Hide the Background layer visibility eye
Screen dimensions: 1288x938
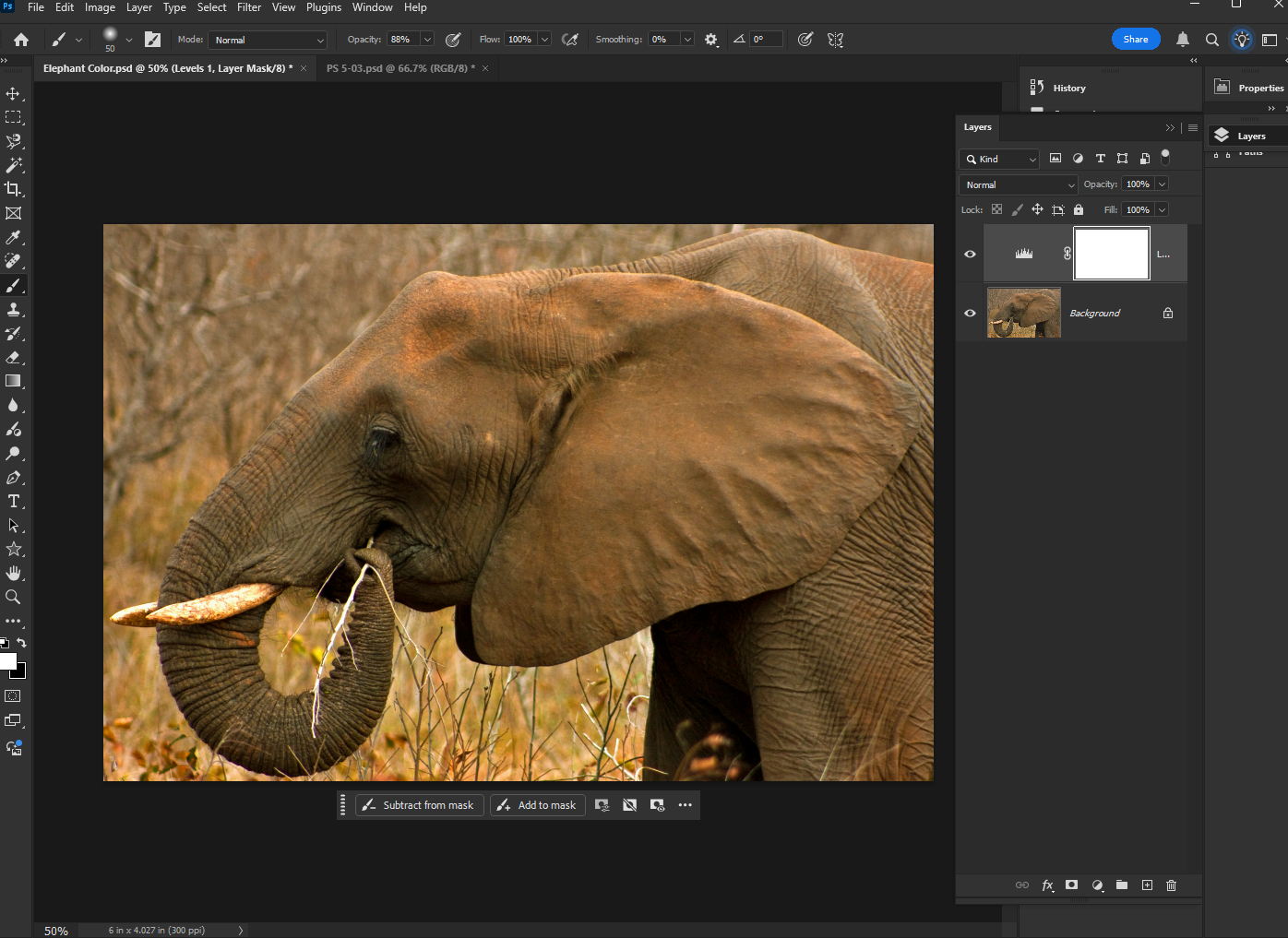pos(970,314)
